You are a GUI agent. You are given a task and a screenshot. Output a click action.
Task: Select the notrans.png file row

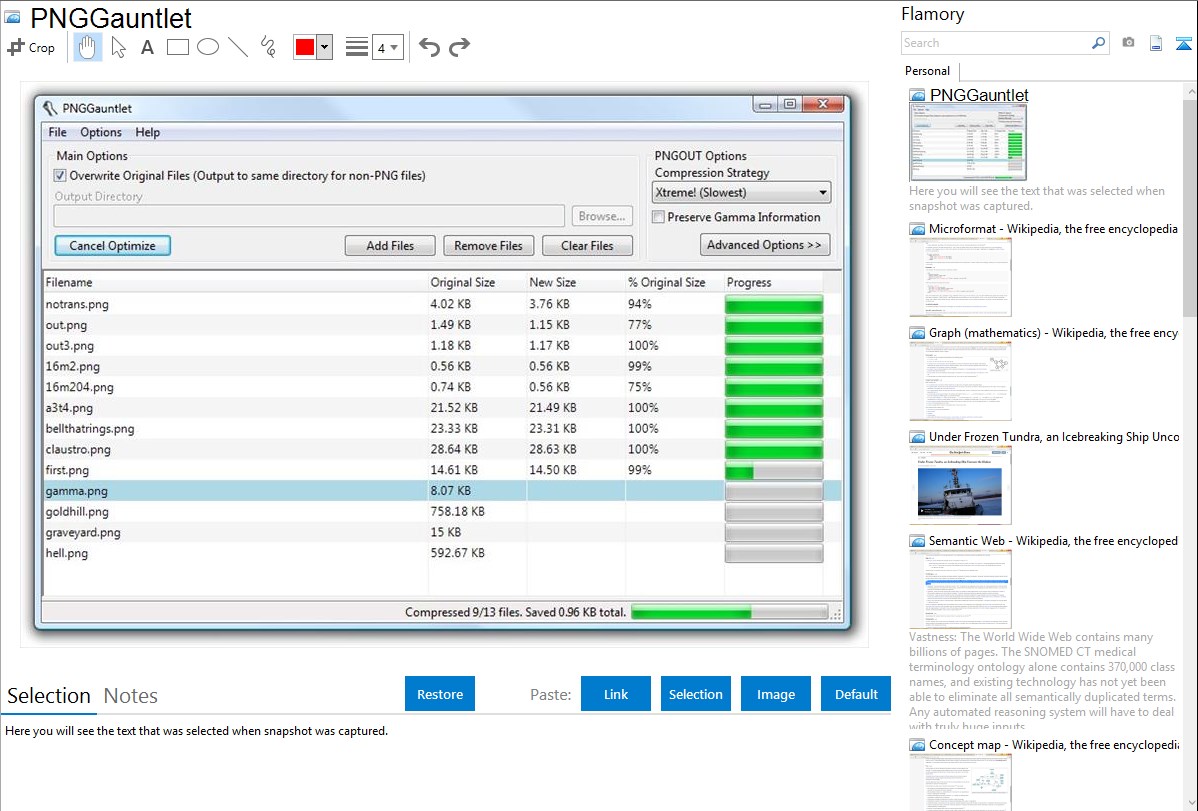coord(442,304)
